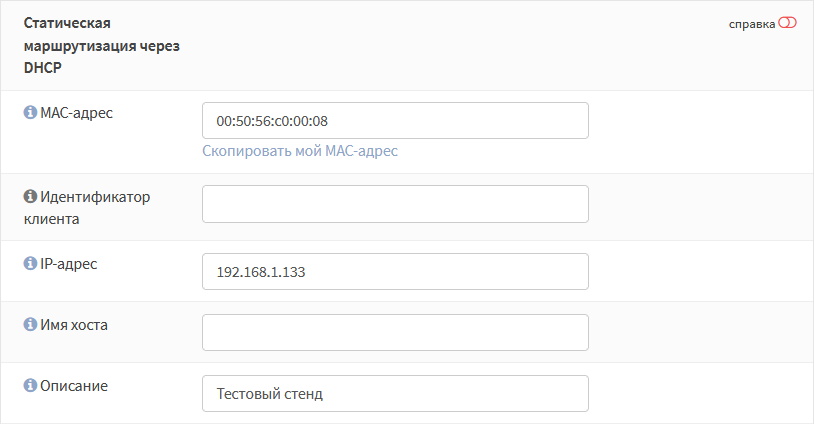This screenshot has width=814, height=424.
Task: Click the Имя хоста label text
Action: [x=74, y=325]
